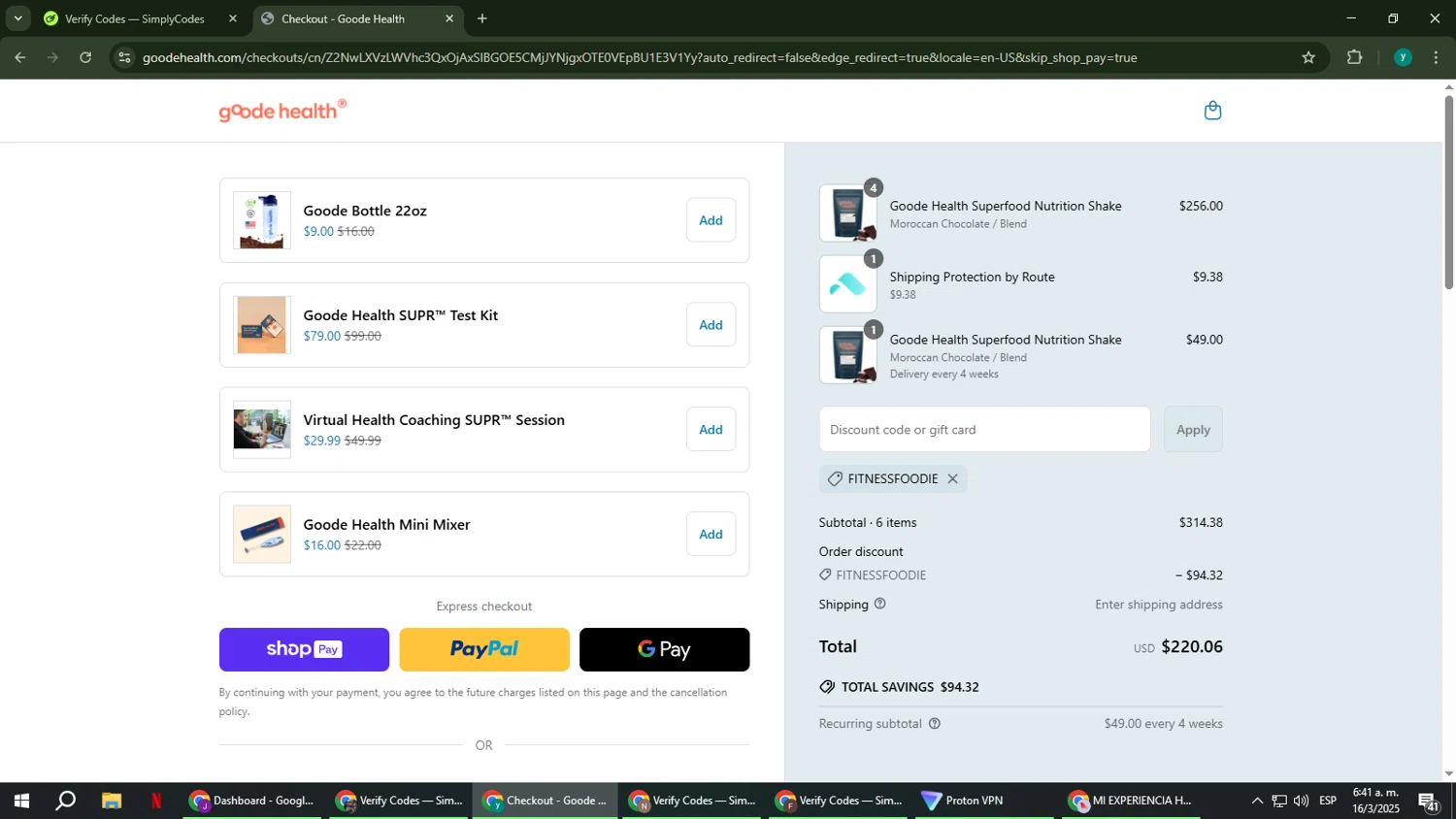This screenshot has width=1456, height=819.
Task: Open new browser tab
Action: click(x=482, y=18)
